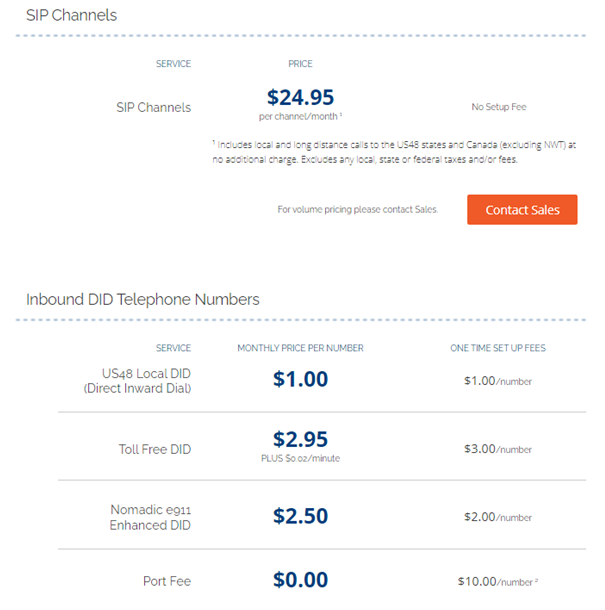Click the $24.95 SIP channel price
Screen dimensions: 605x610
[x=300, y=97]
